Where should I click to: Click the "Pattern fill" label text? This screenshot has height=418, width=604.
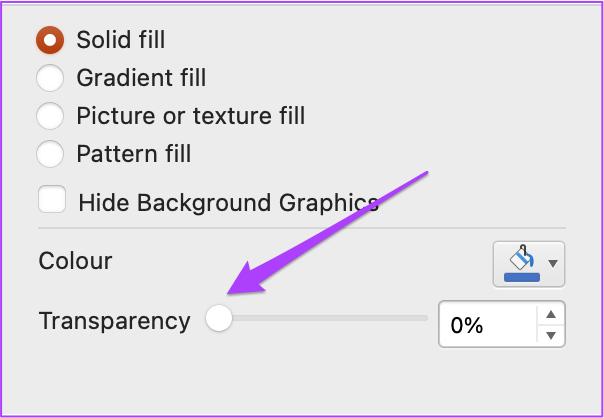point(133,154)
